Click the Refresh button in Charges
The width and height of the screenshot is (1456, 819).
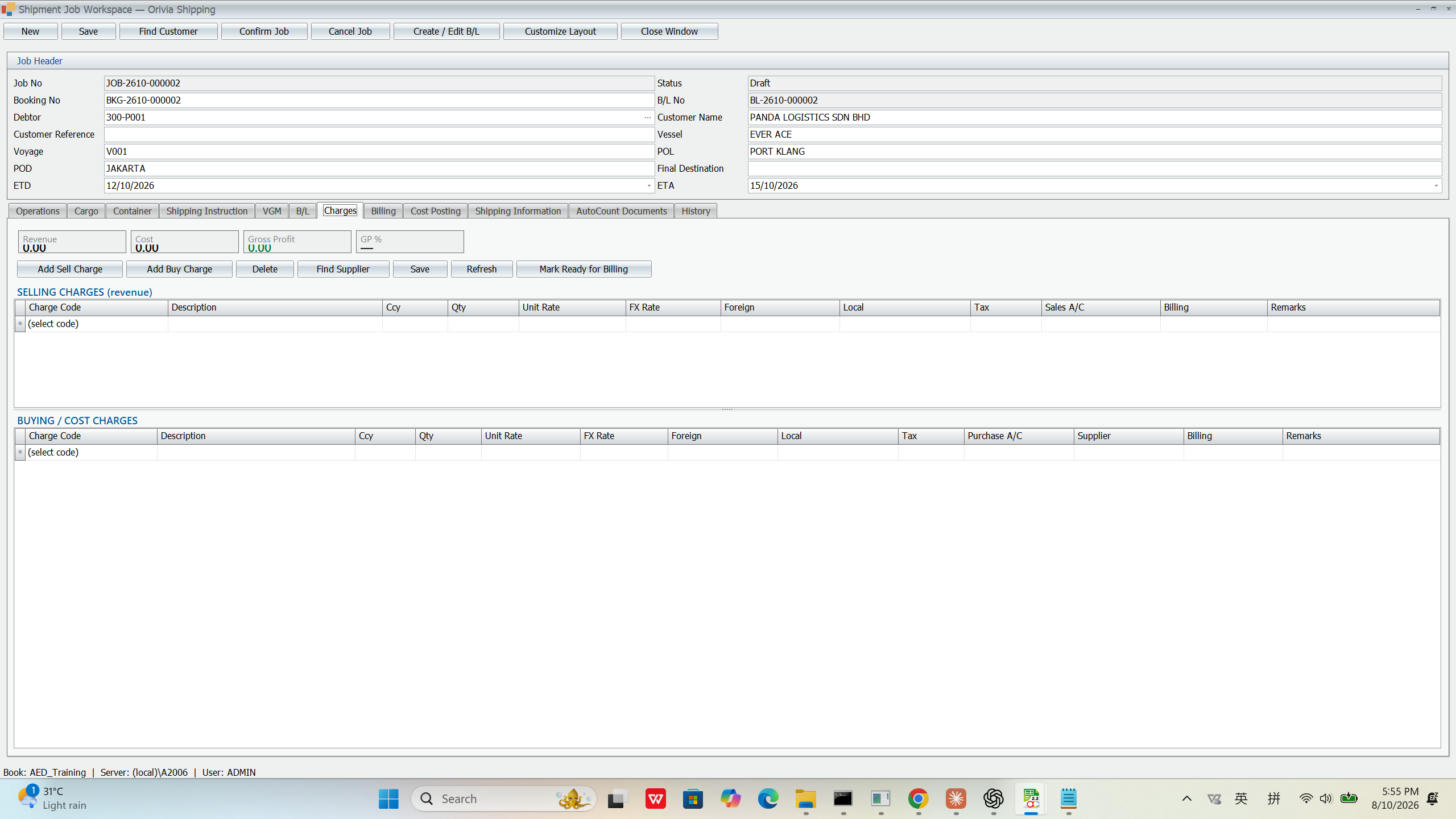[x=482, y=269]
